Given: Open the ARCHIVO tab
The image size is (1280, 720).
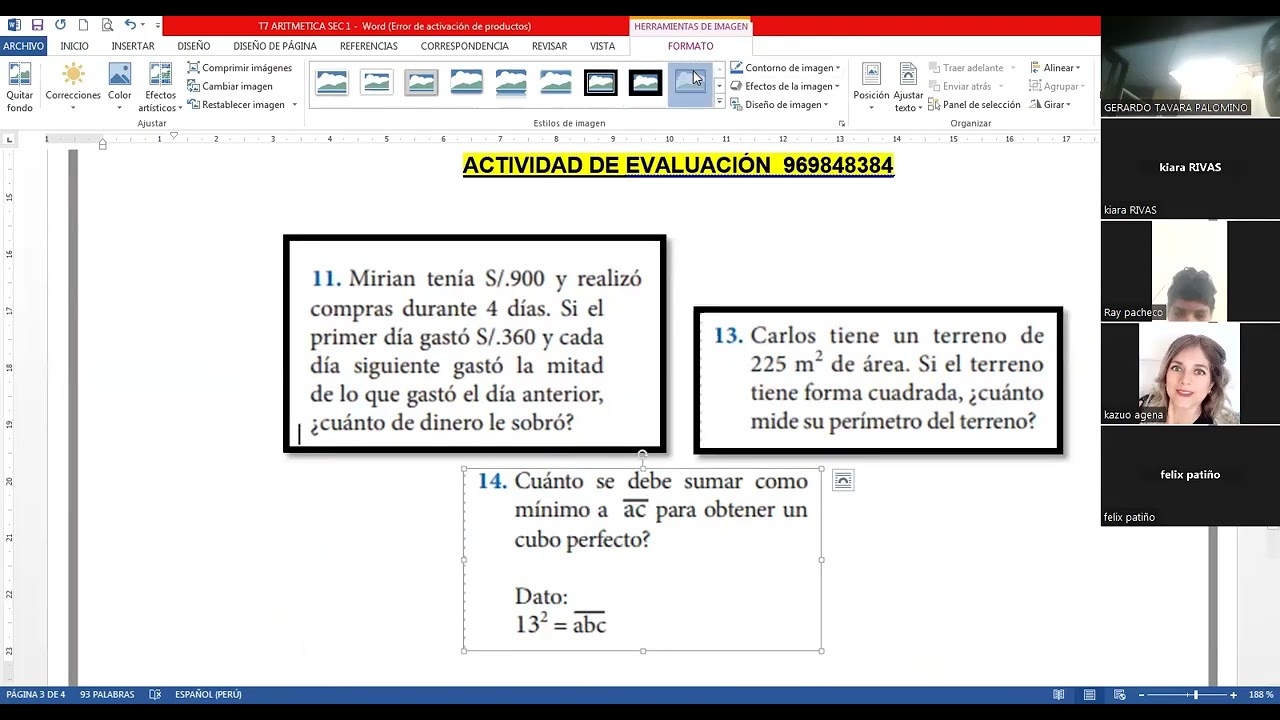Looking at the screenshot, I should pos(23,46).
